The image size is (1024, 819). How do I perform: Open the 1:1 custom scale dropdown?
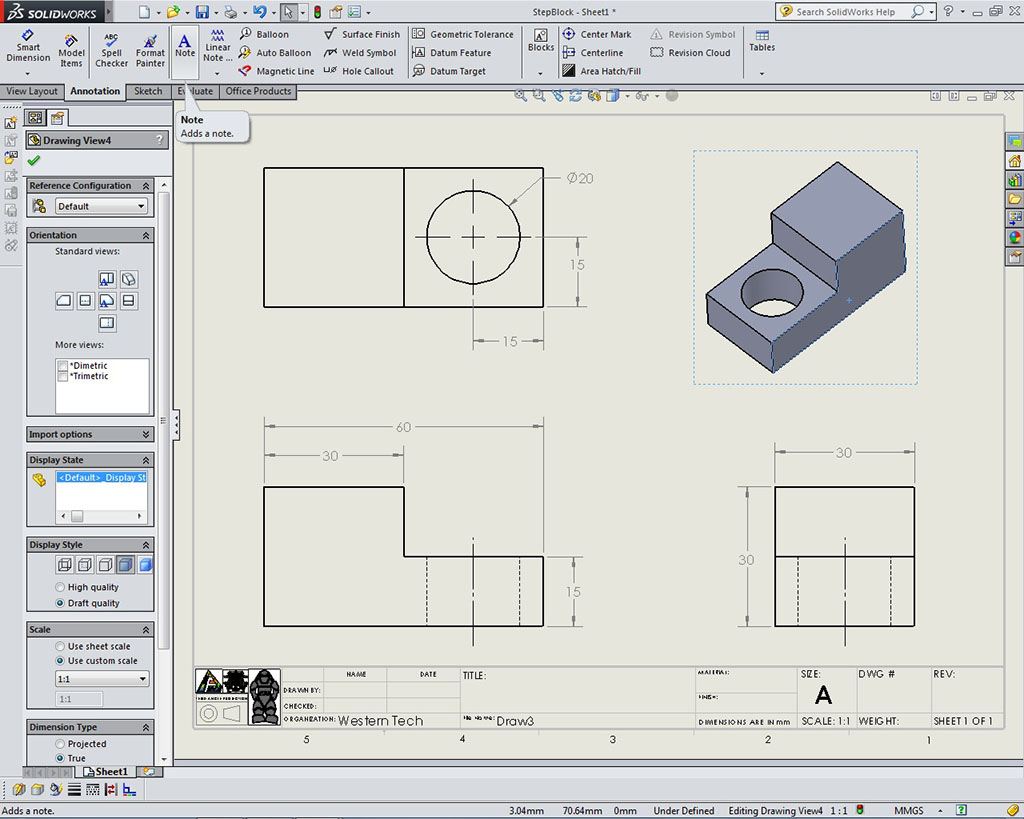pyautogui.click(x=101, y=679)
